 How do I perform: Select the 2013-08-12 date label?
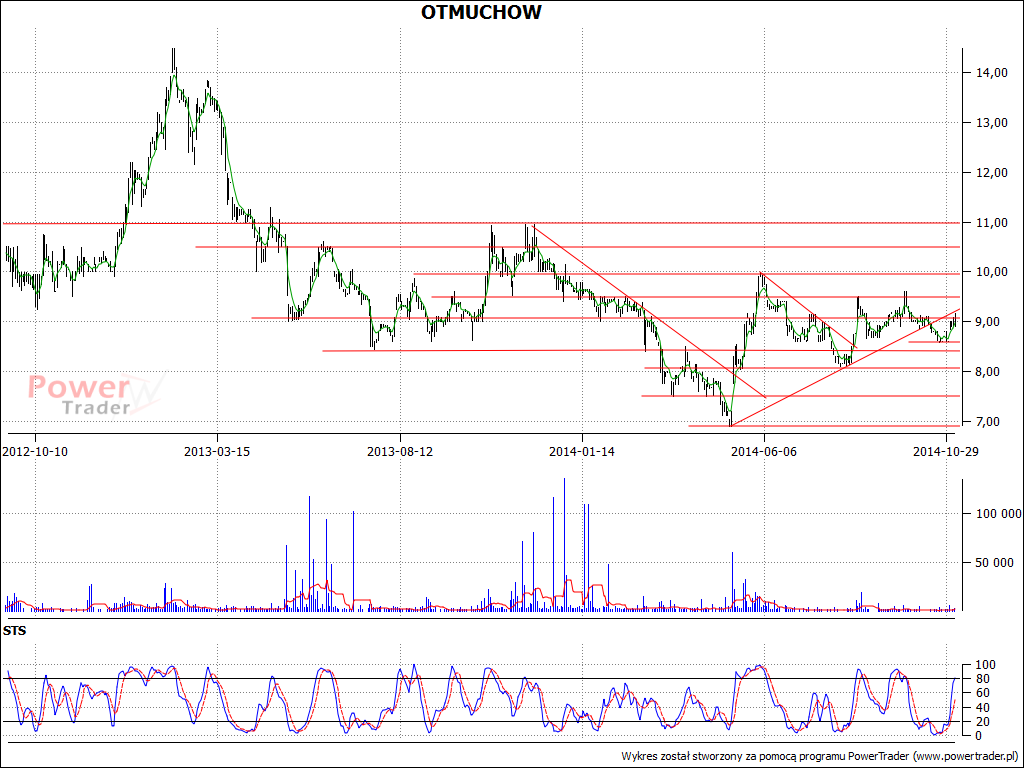coord(400,451)
